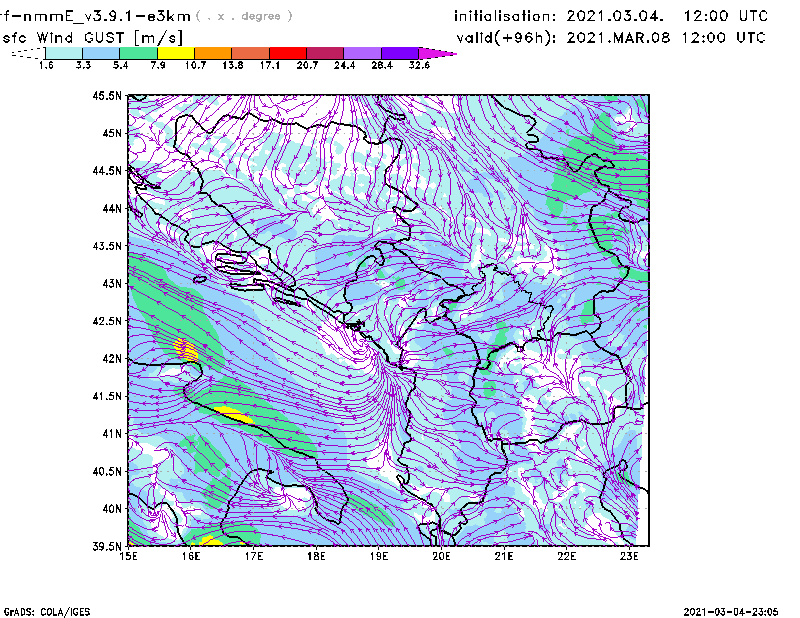The height and width of the screenshot is (618, 800).
Task: Click the 45.5N latitude axis label
Action: 107,95
